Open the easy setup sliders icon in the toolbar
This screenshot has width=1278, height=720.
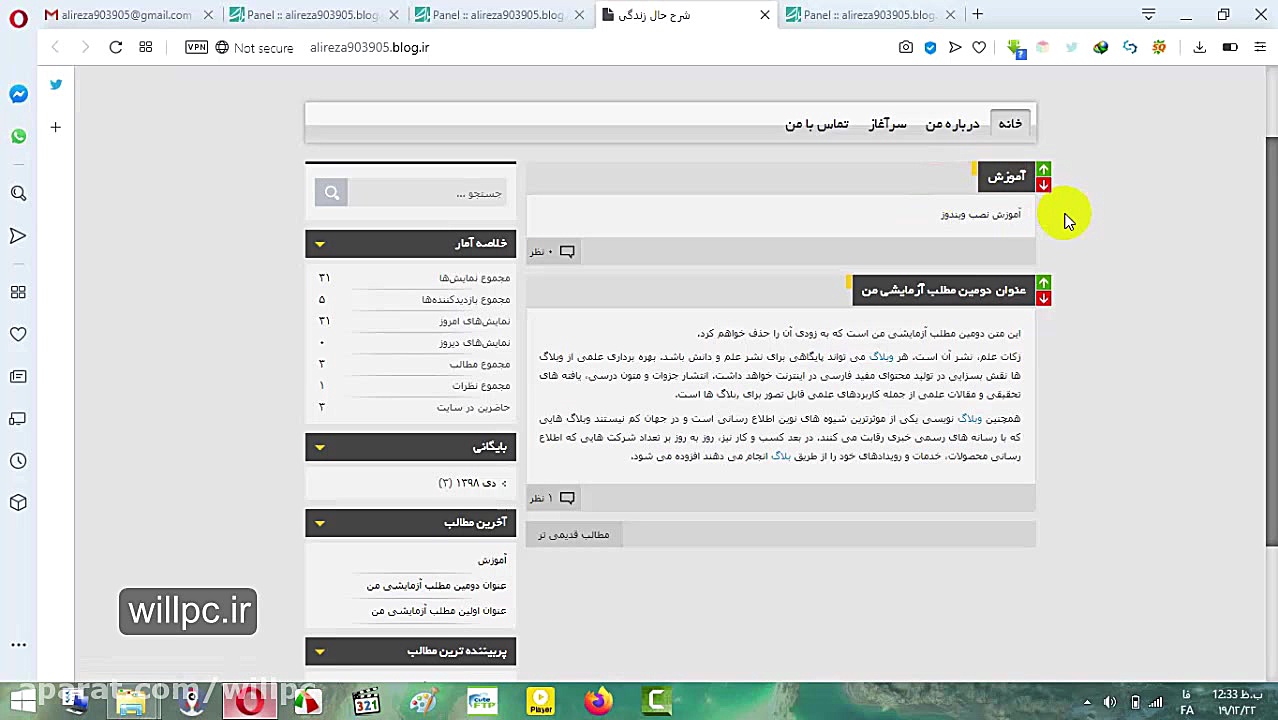pyautogui.click(x=1259, y=47)
